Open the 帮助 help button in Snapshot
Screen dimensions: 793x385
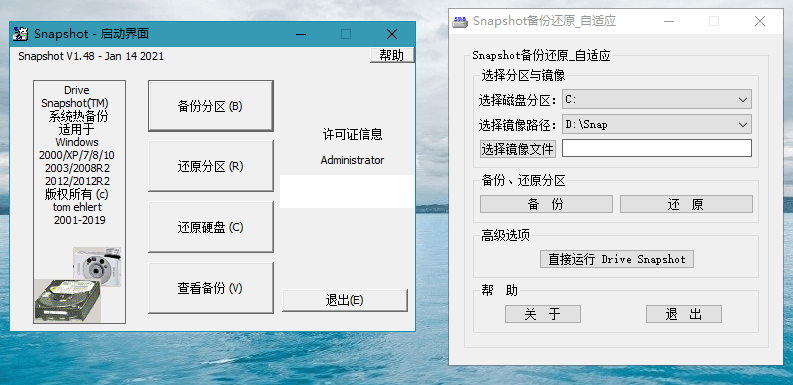392,55
